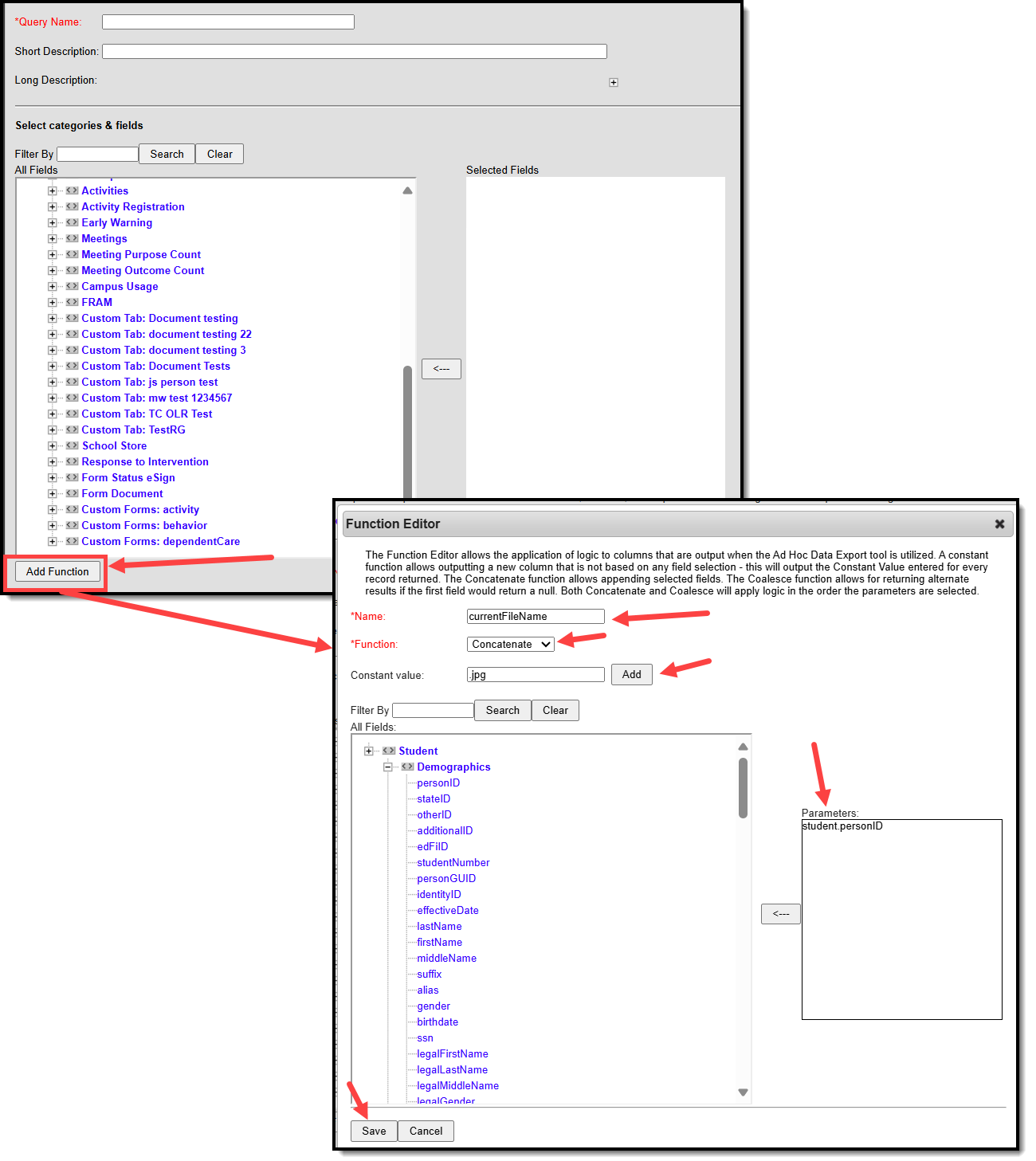
Task: Expand the Meetings category
Action: (52, 238)
